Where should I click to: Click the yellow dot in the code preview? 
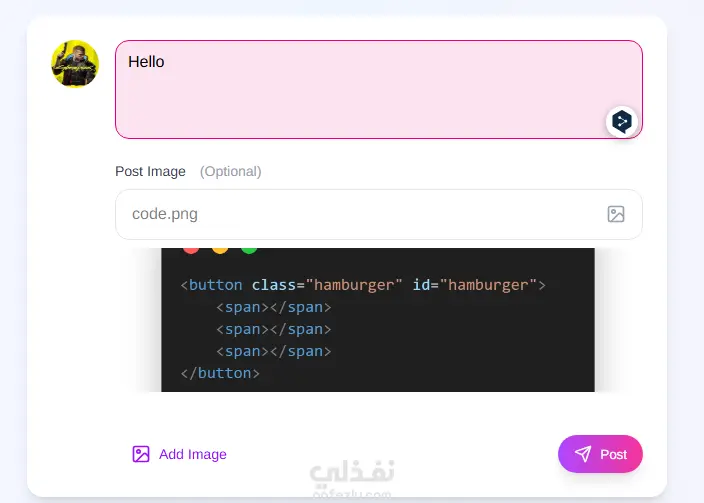[220, 248]
